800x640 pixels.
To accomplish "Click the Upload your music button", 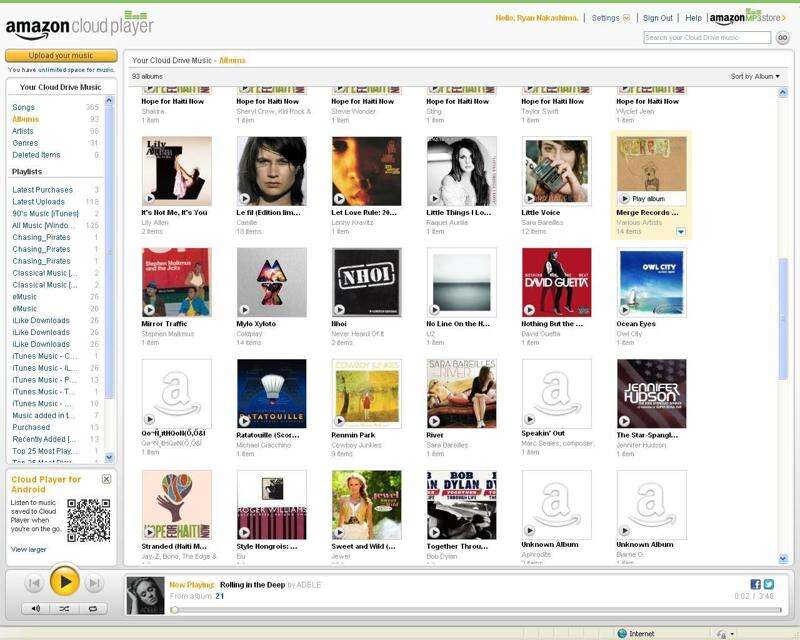I will click(x=61, y=56).
